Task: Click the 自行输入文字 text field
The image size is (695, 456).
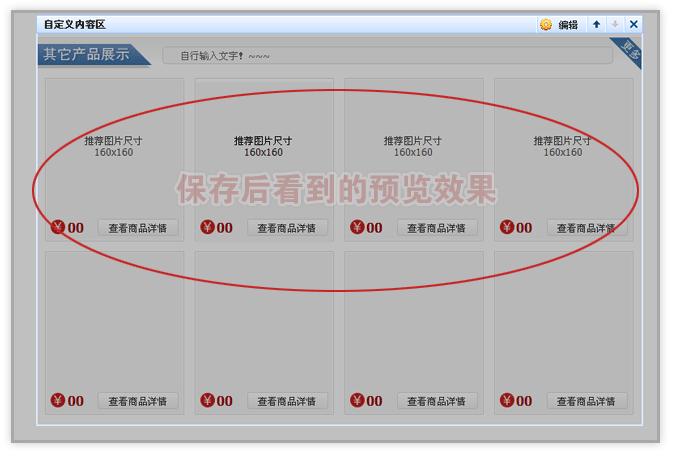Action: pos(387,56)
